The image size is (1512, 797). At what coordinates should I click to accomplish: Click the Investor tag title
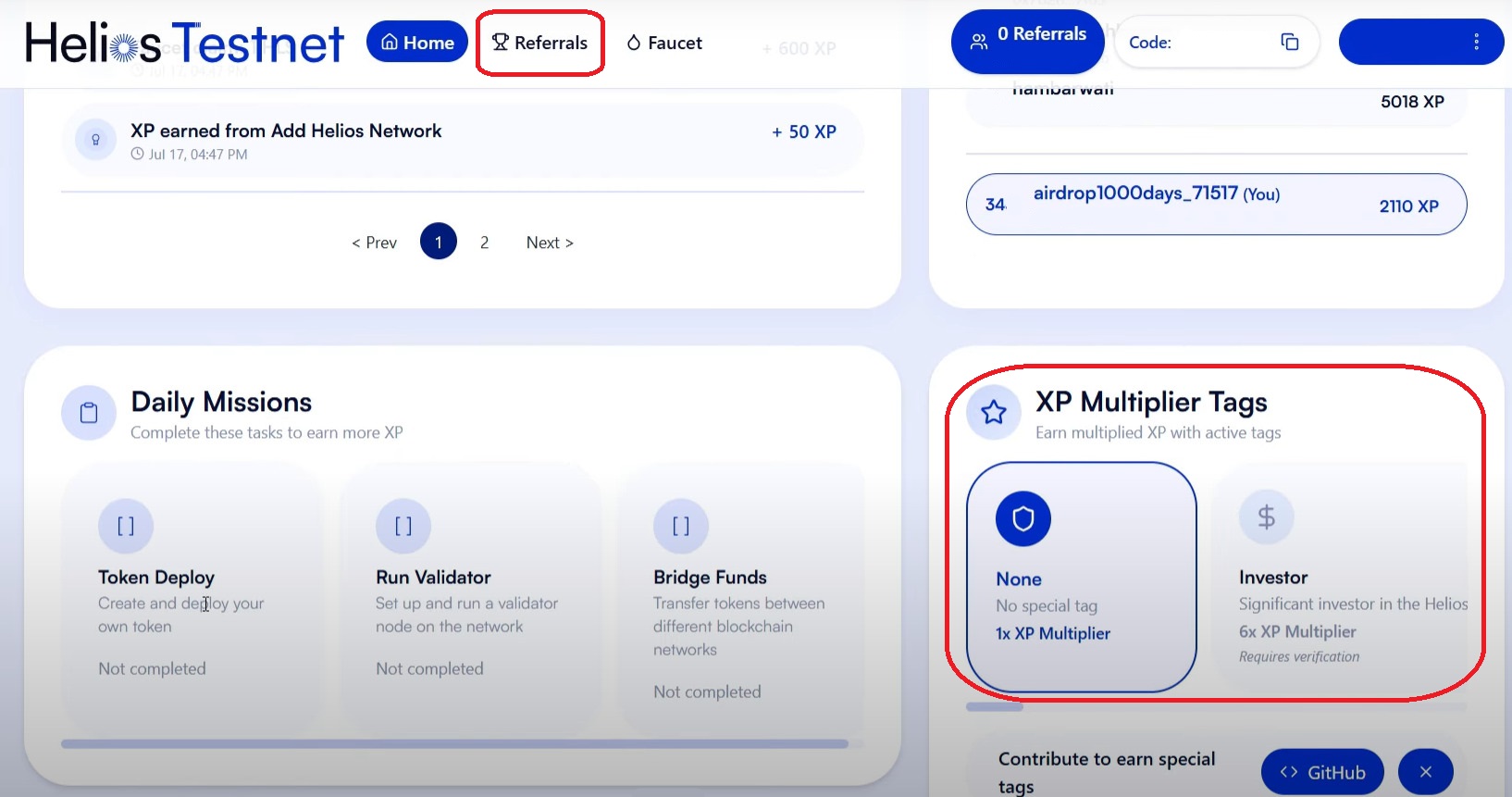(x=1273, y=577)
